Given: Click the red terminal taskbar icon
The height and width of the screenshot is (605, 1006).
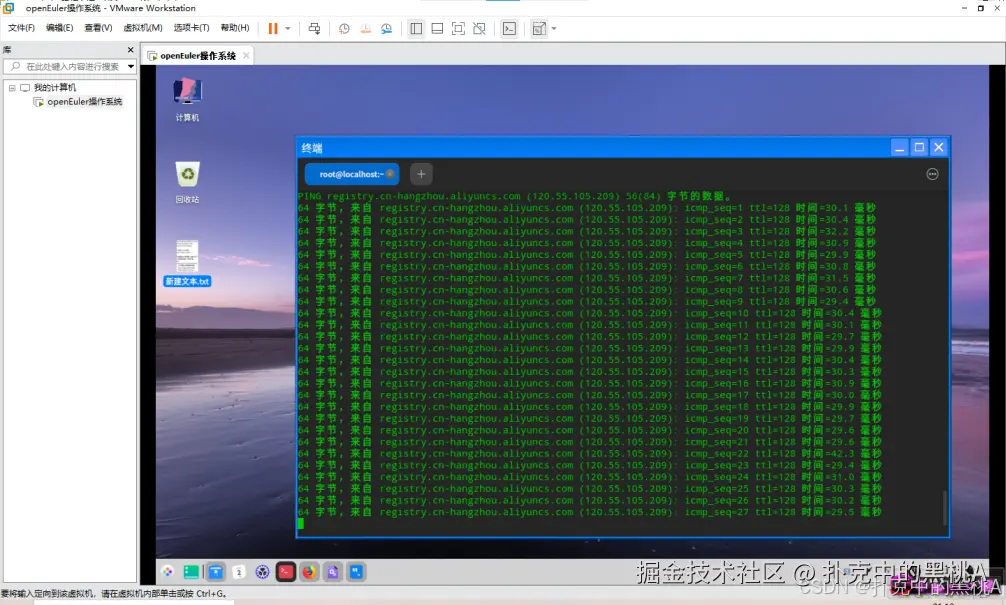Looking at the screenshot, I should coord(286,572).
